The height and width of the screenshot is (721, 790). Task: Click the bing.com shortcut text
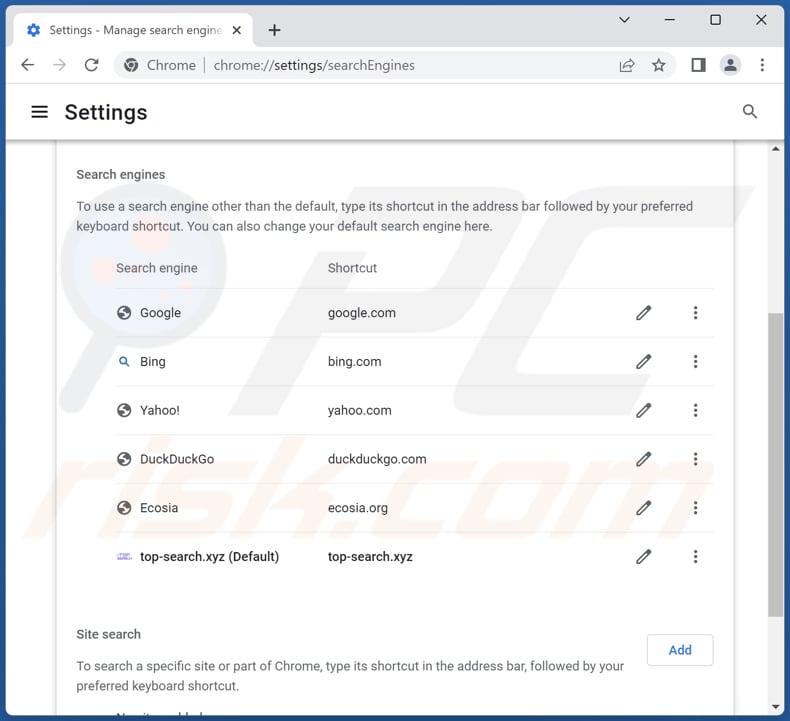[355, 362]
